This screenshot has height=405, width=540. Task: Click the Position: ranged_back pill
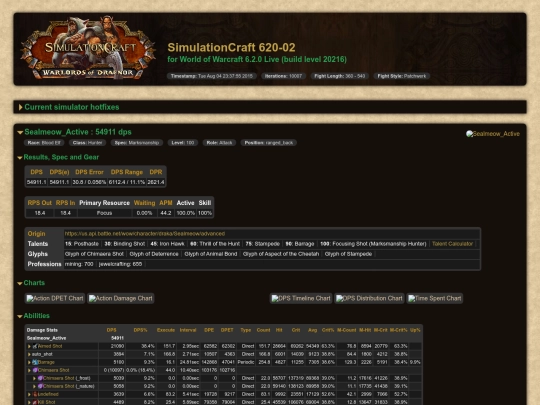click(x=268, y=143)
